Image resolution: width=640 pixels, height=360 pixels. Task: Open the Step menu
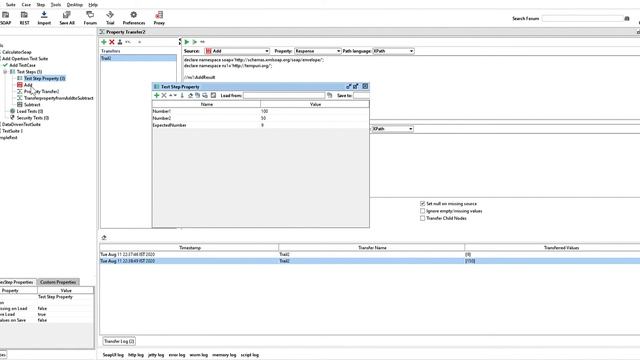point(41,5)
